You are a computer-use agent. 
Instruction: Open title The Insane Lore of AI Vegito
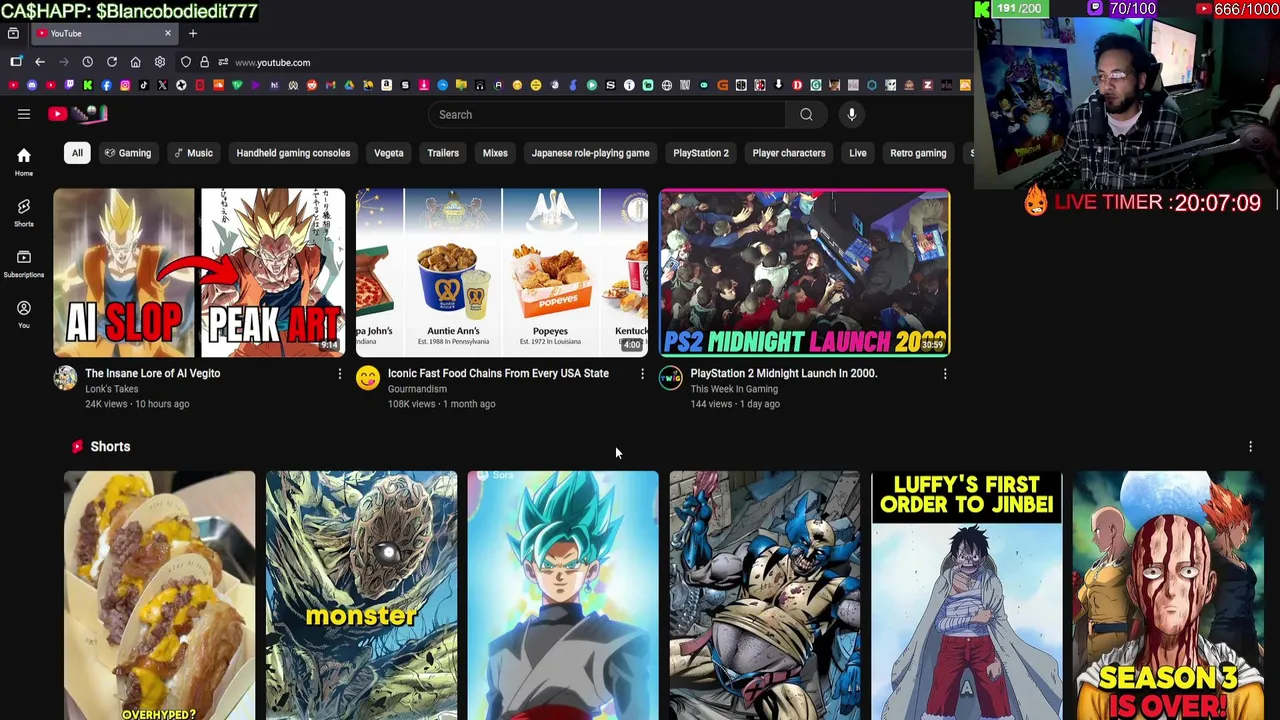152,373
